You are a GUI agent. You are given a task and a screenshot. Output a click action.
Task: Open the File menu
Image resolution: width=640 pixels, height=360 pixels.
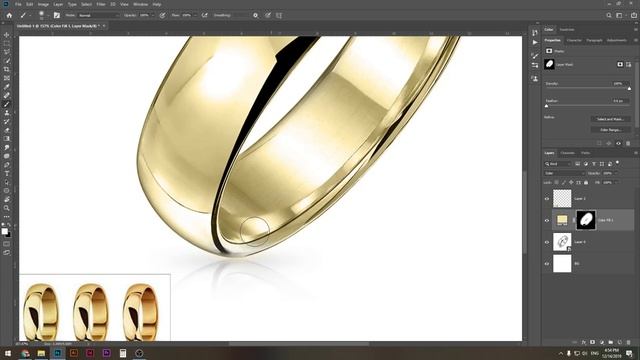(18, 4)
